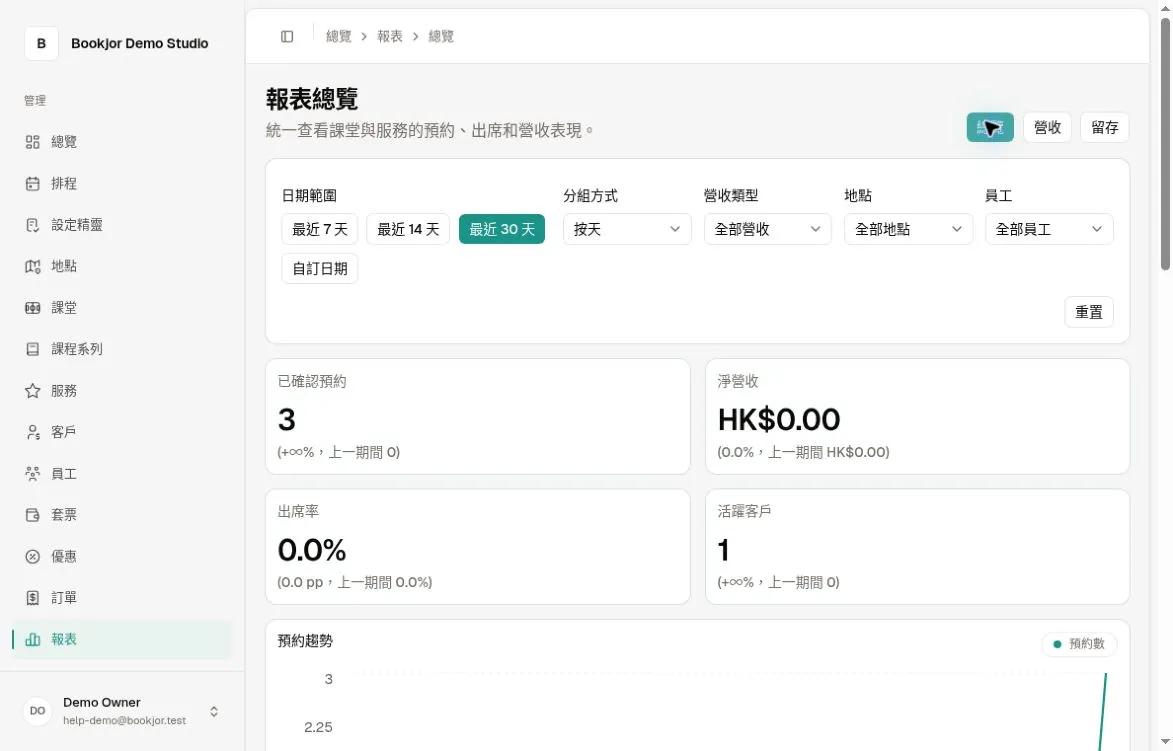1173x751 pixels.
Task: Go to 報表 in the breadcrumb
Action: point(390,37)
